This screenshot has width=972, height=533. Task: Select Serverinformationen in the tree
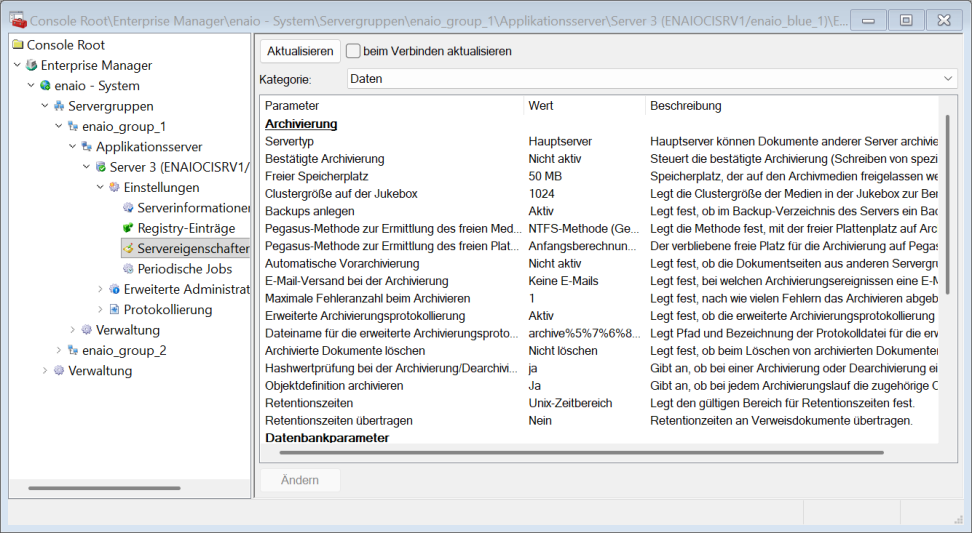(192, 208)
